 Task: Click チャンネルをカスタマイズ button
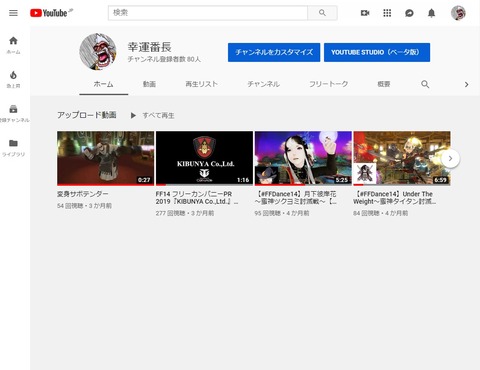point(274,52)
